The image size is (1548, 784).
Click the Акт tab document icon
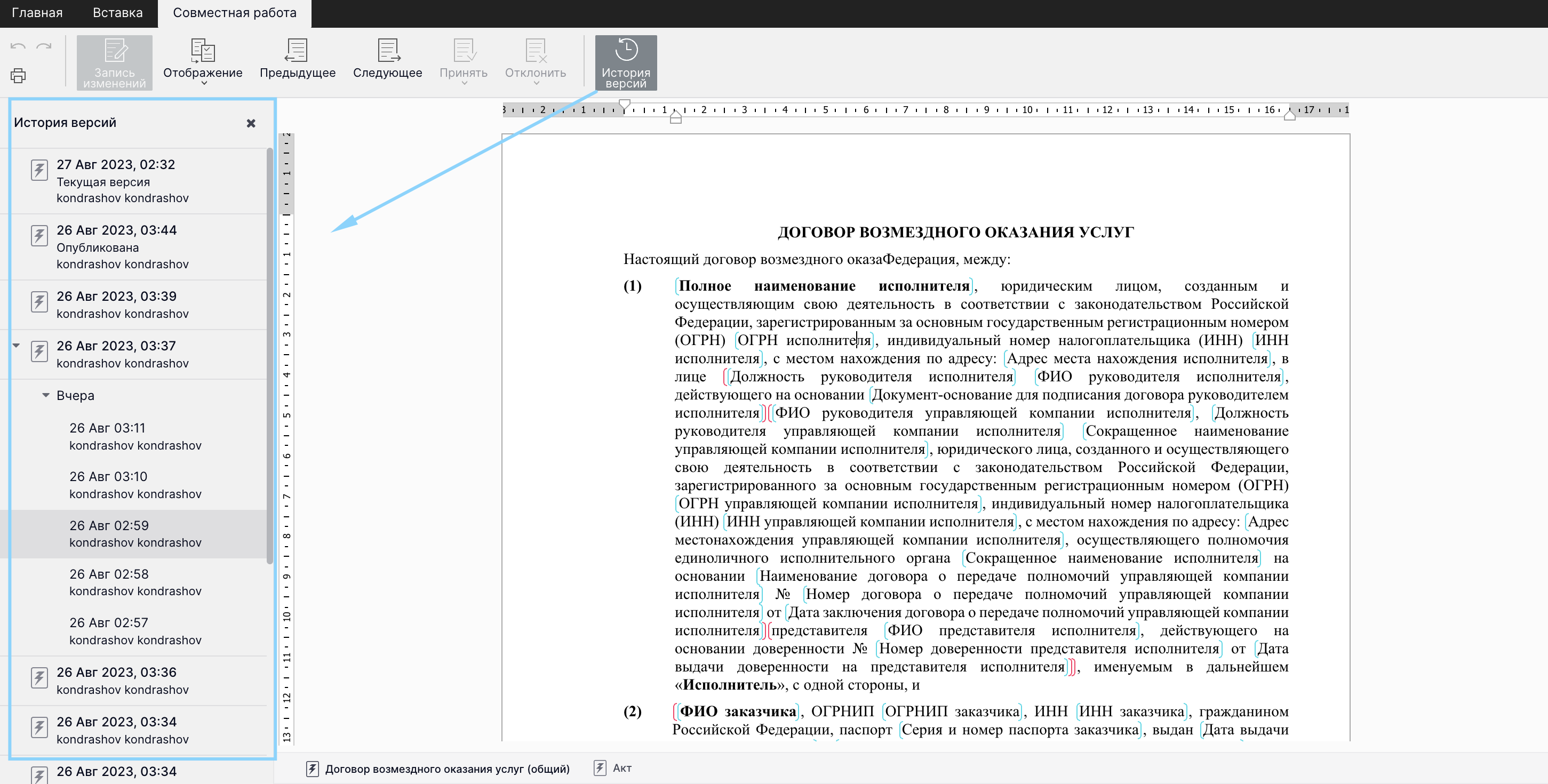pos(600,769)
